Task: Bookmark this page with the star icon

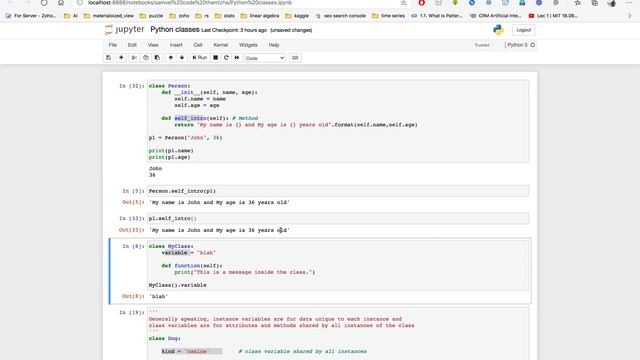Action: click(x=403, y=3)
